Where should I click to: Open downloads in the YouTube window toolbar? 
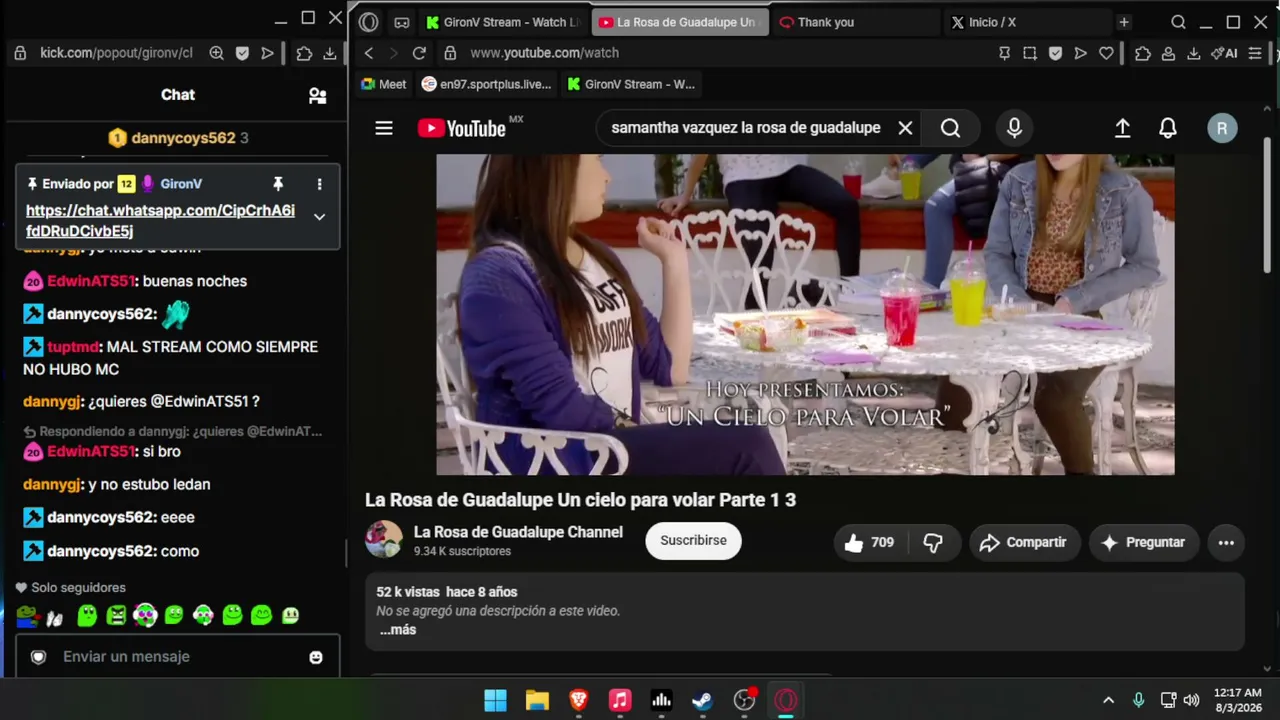[x=1193, y=53]
